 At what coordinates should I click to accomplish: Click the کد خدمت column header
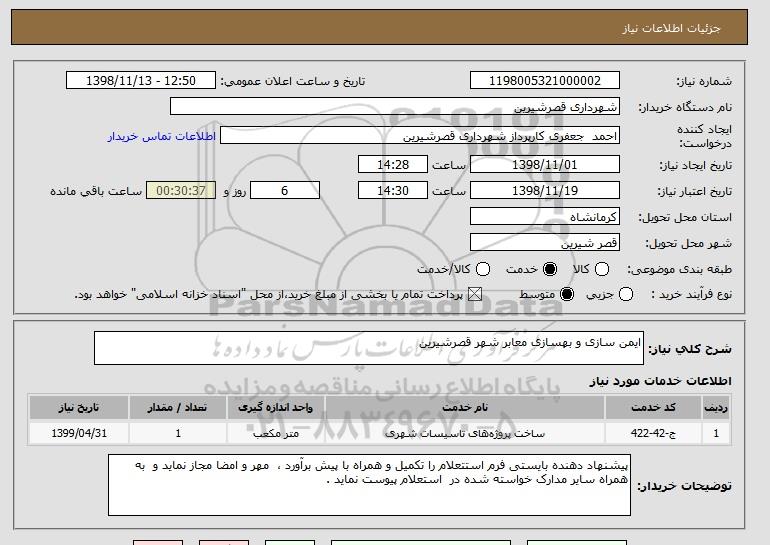pos(653,408)
